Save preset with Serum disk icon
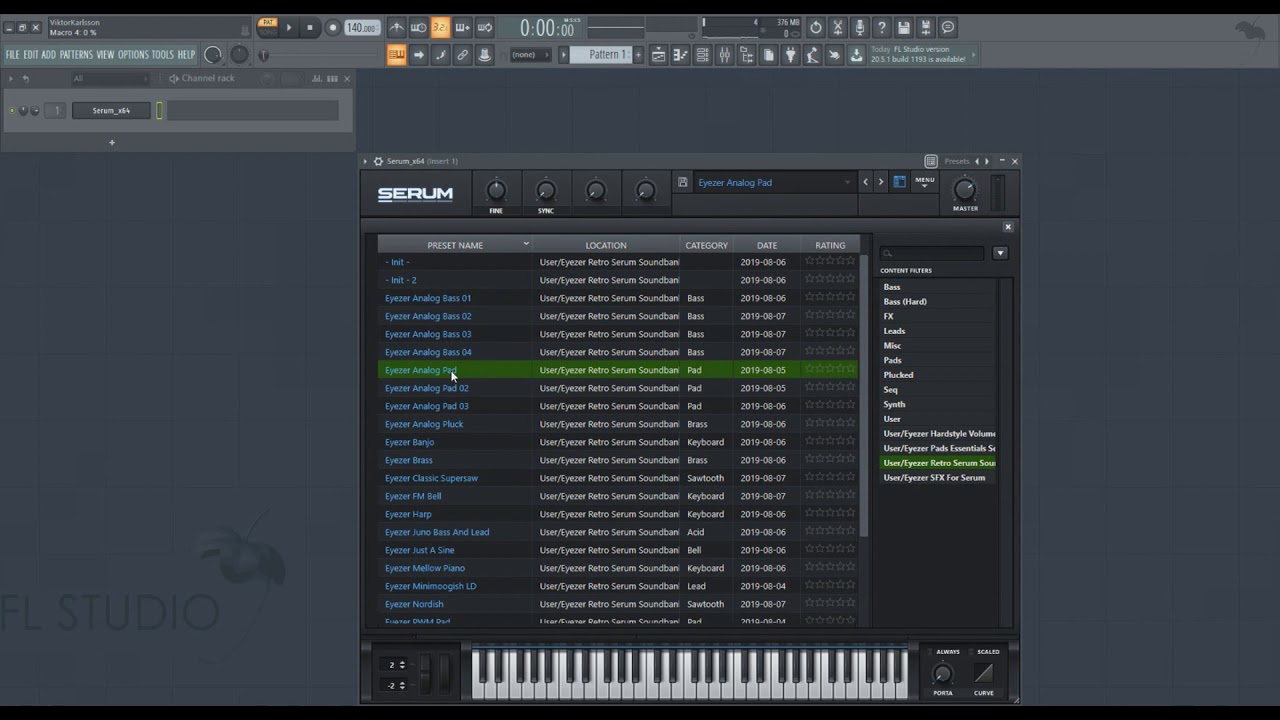The height and width of the screenshot is (720, 1280). [x=682, y=182]
